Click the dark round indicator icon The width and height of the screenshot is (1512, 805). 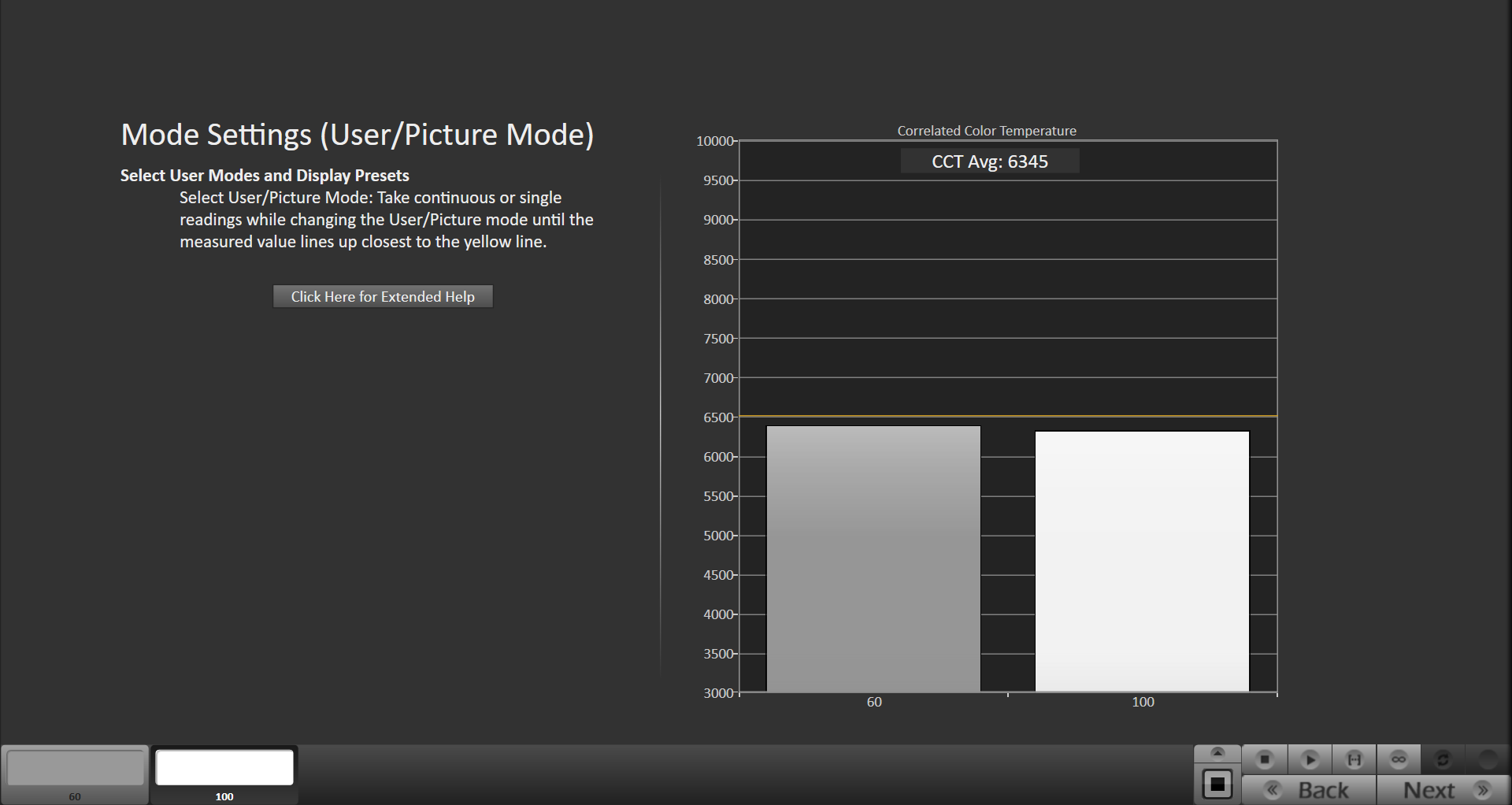(x=1488, y=759)
